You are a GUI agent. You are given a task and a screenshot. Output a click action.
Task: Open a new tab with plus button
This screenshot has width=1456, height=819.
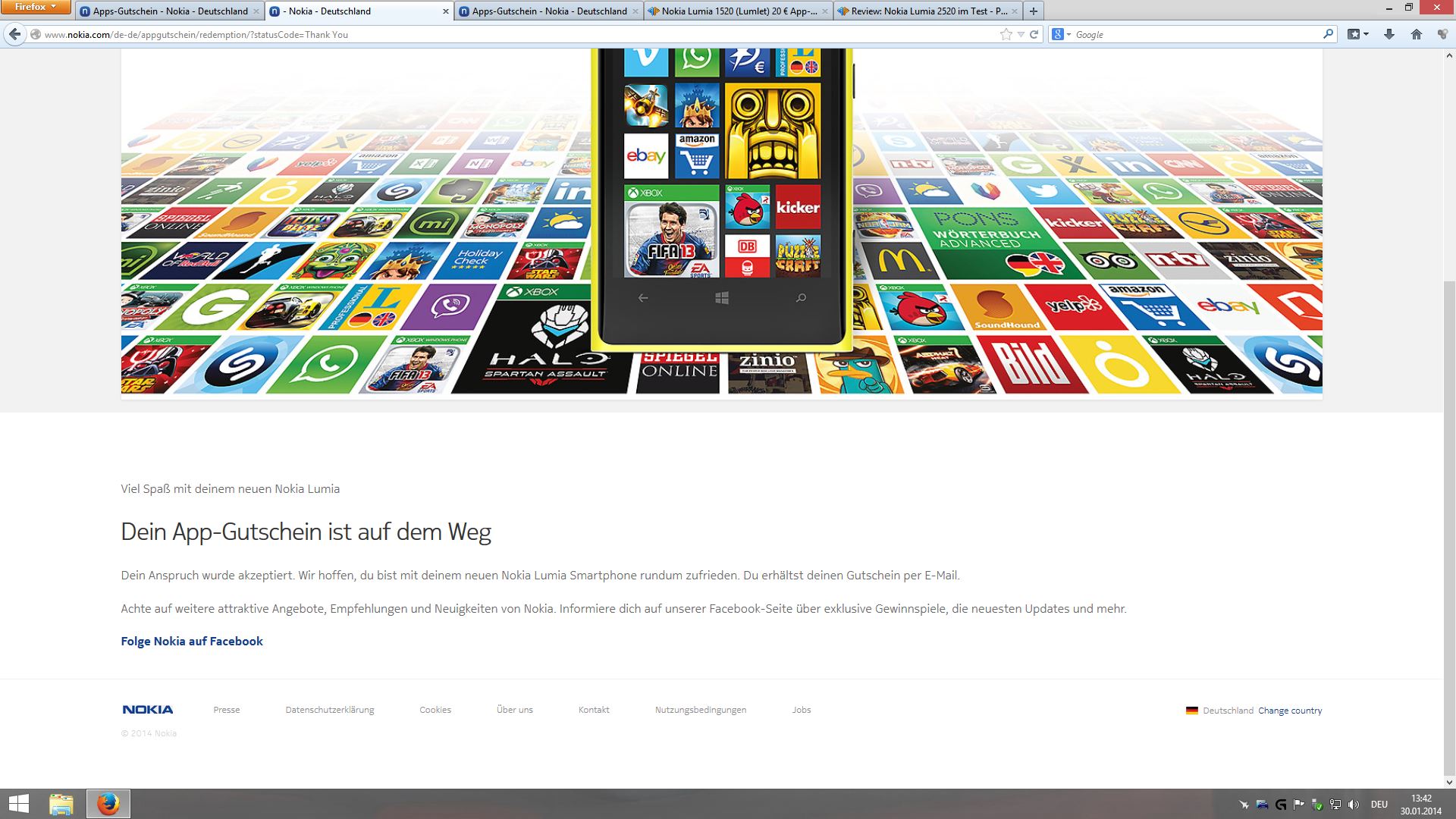1033,11
